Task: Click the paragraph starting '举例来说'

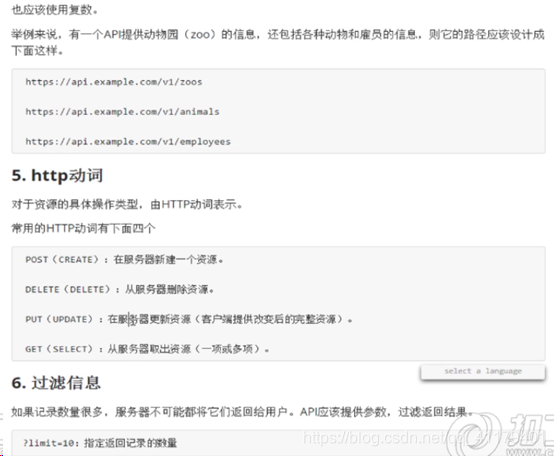Action: pos(278,42)
